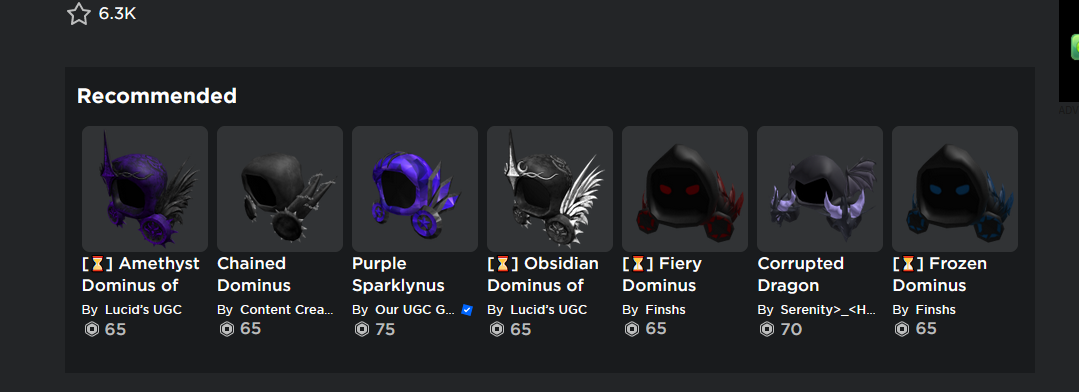
Task: Click Robux icon beside 70 price
Action: tap(767, 329)
